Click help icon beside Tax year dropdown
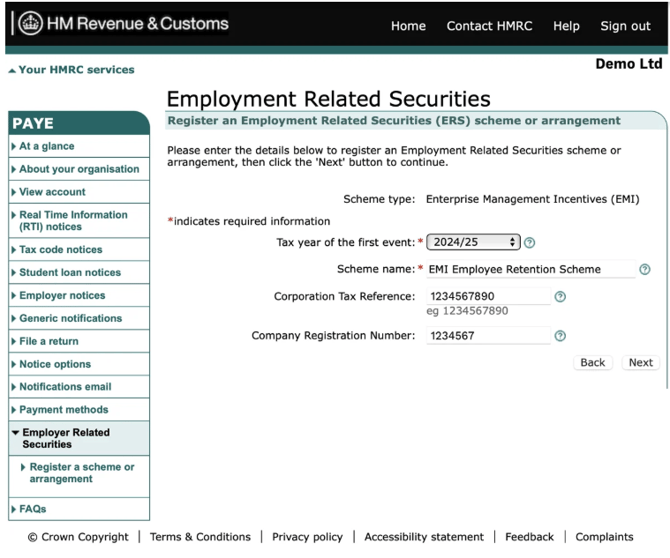The image size is (670, 558). pos(530,242)
